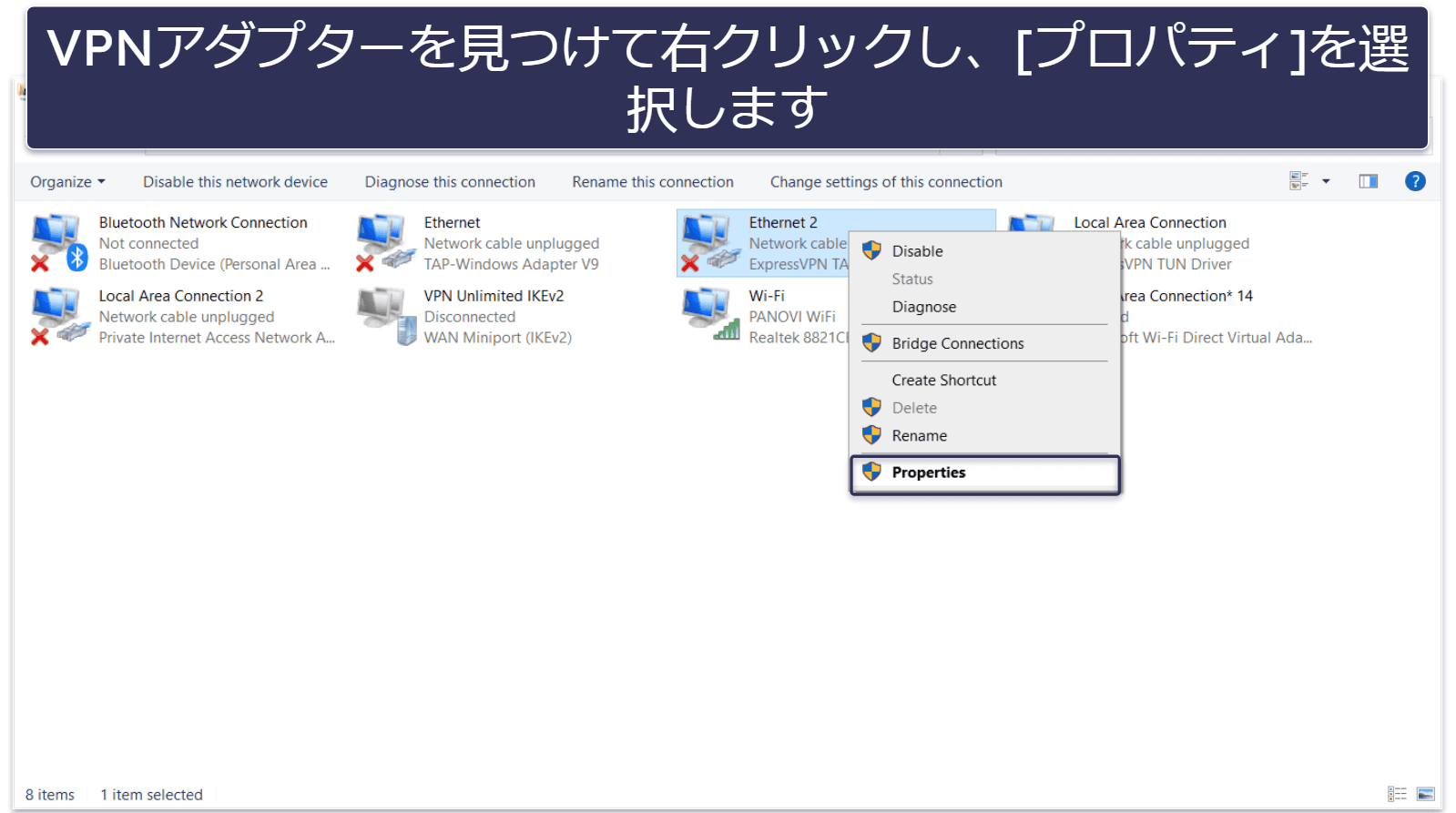Click Change settings of this connection
The height and width of the screenshot is (813, 1456).
point(886,182)
